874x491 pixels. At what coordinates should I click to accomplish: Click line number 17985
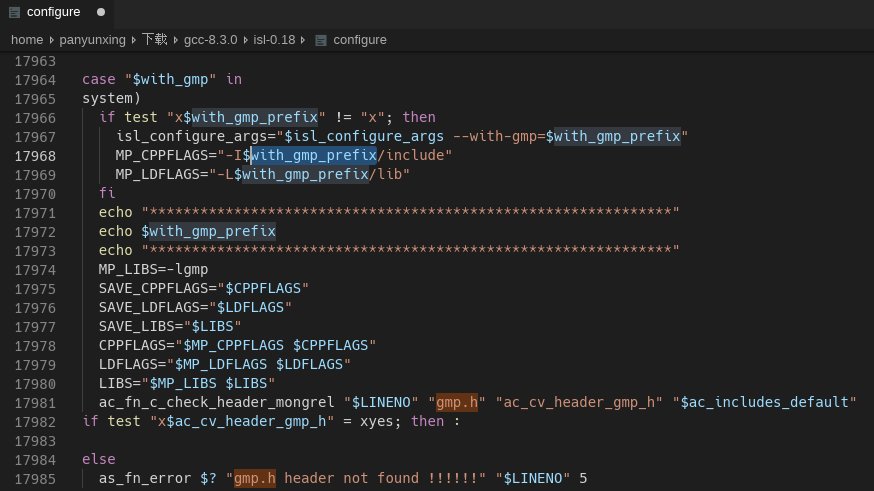point(35,479)
